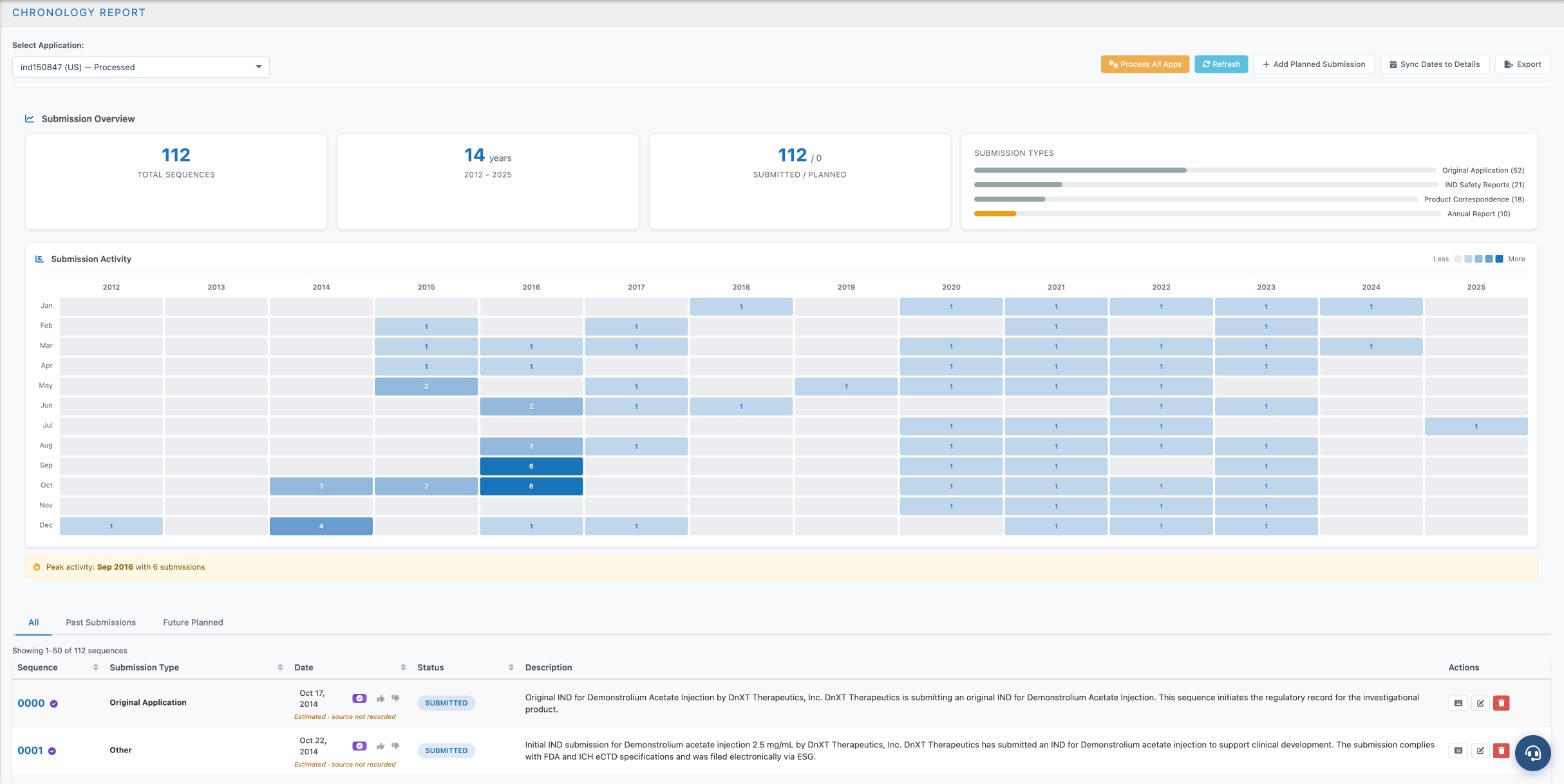Refresh the chronology report
The height and width of the screenshot is (784, 1564).
point(1221,64)
